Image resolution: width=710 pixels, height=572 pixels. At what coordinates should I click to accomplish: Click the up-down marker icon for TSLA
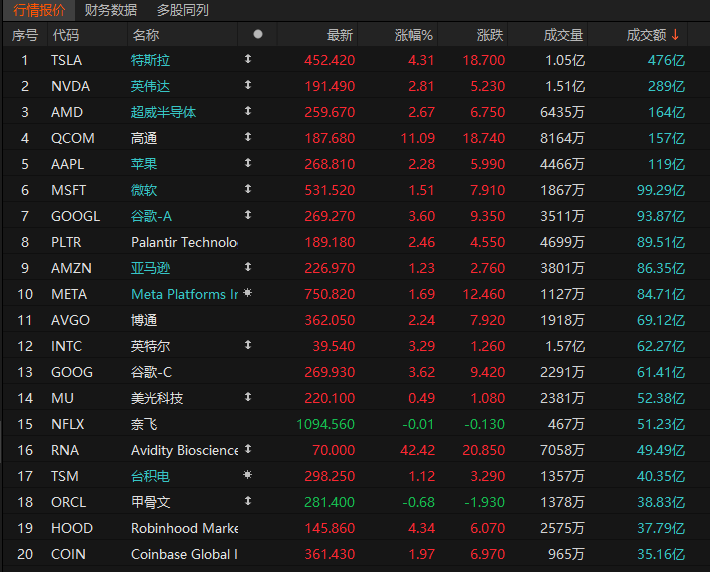[248, 59]
